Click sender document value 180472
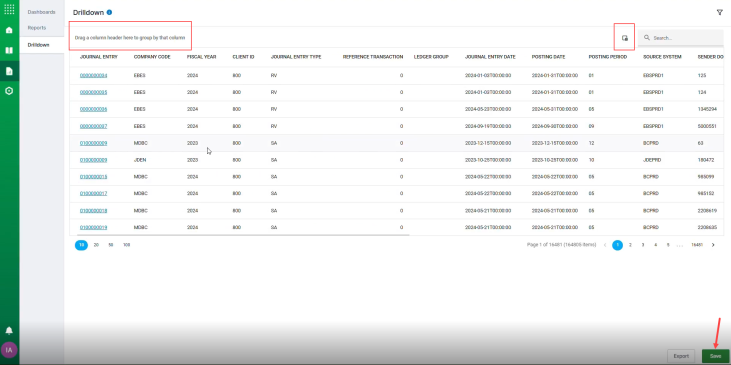The height and width of the screenshot is (365, 731). [705, 160]
